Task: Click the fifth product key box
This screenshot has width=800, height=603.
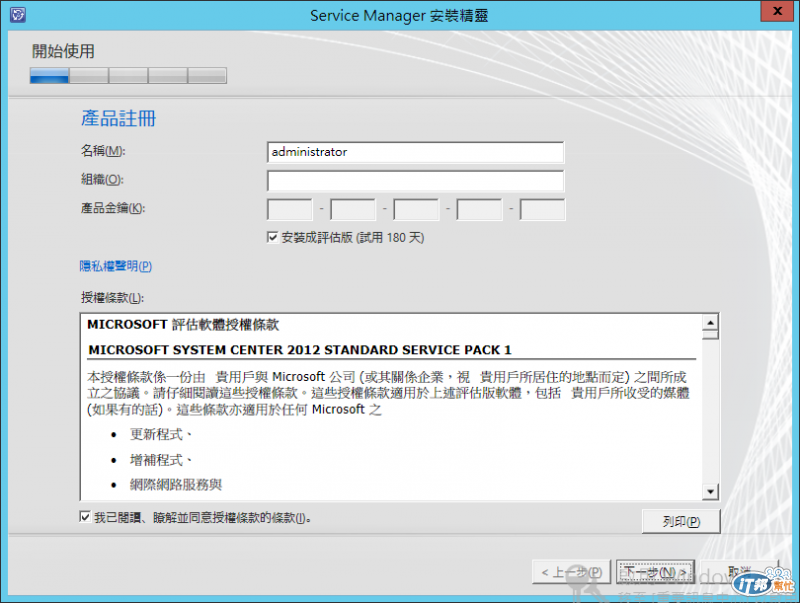Action: tap(542, 210)
